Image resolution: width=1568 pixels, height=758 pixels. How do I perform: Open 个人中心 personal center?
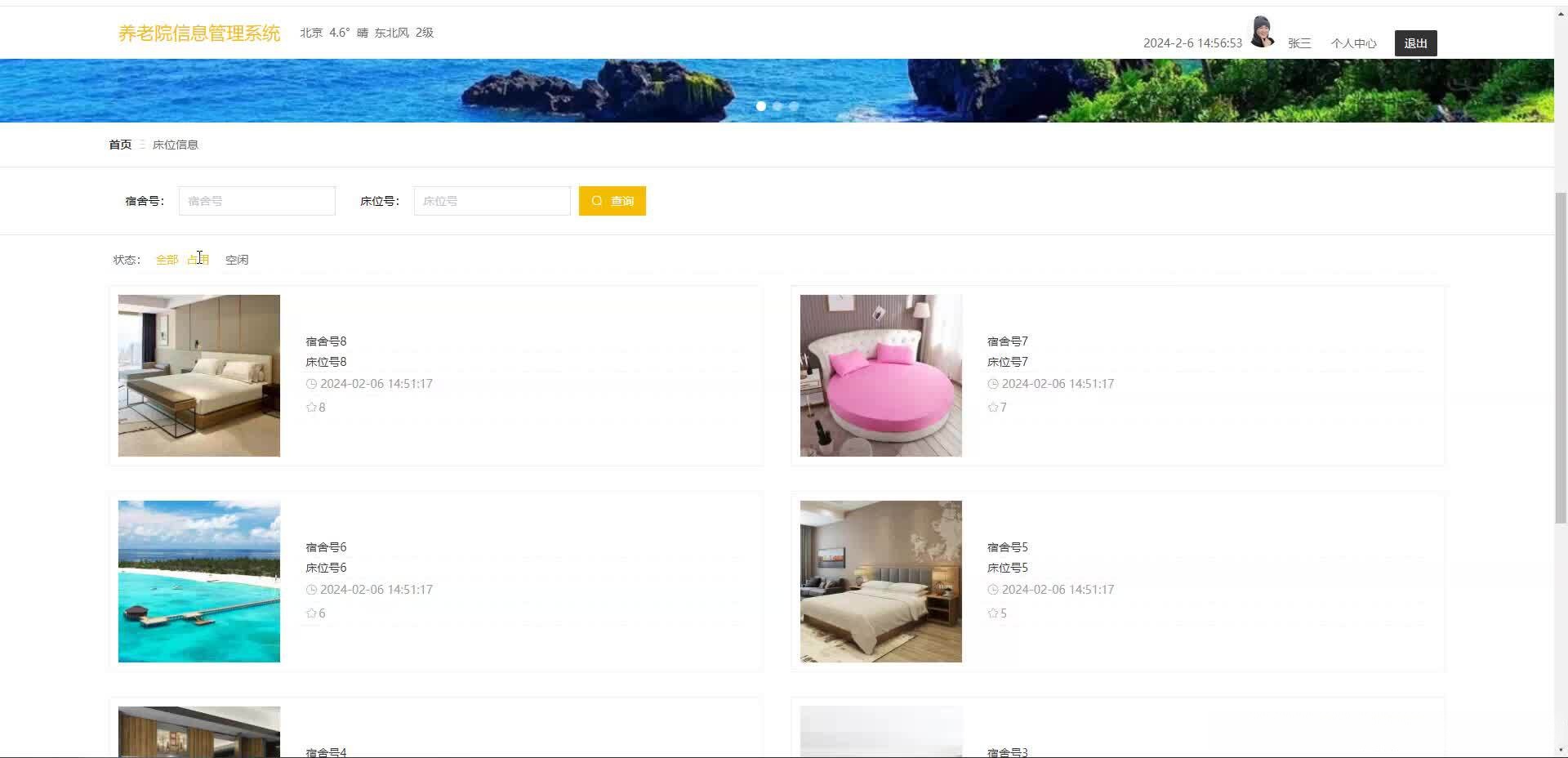(1353, 43)
